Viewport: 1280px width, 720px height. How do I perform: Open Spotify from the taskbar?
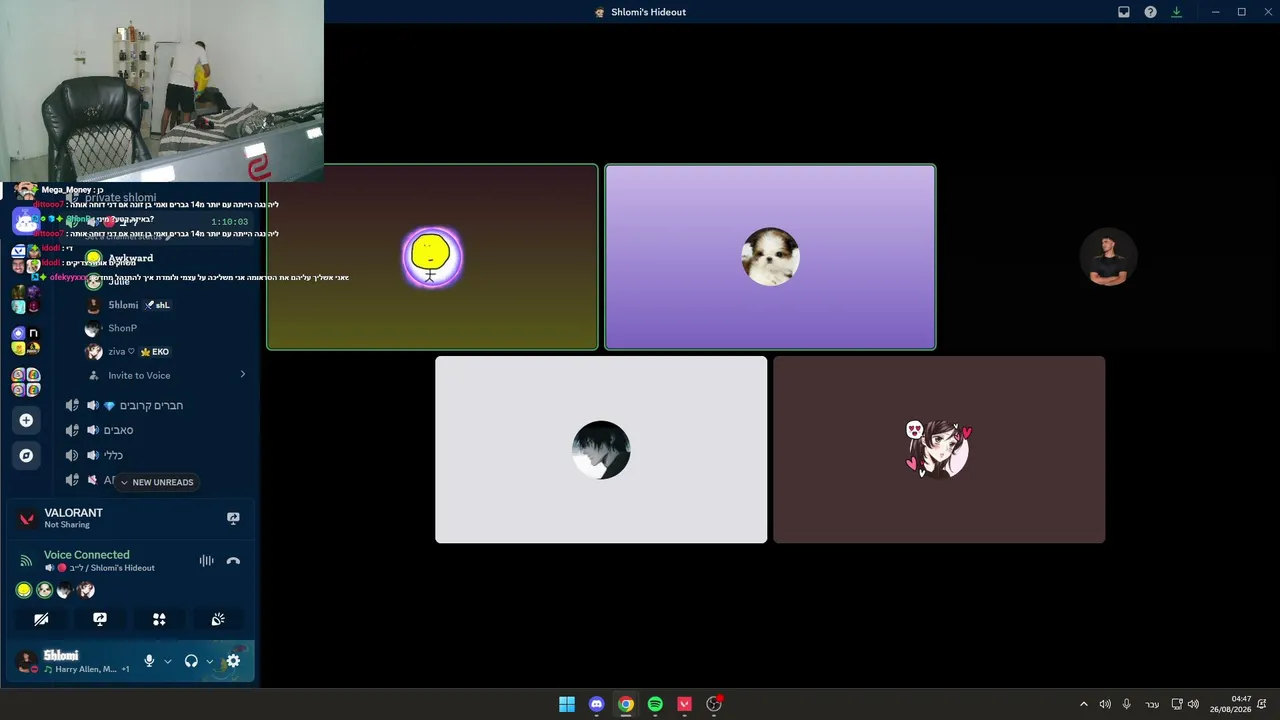click(655, 704)
